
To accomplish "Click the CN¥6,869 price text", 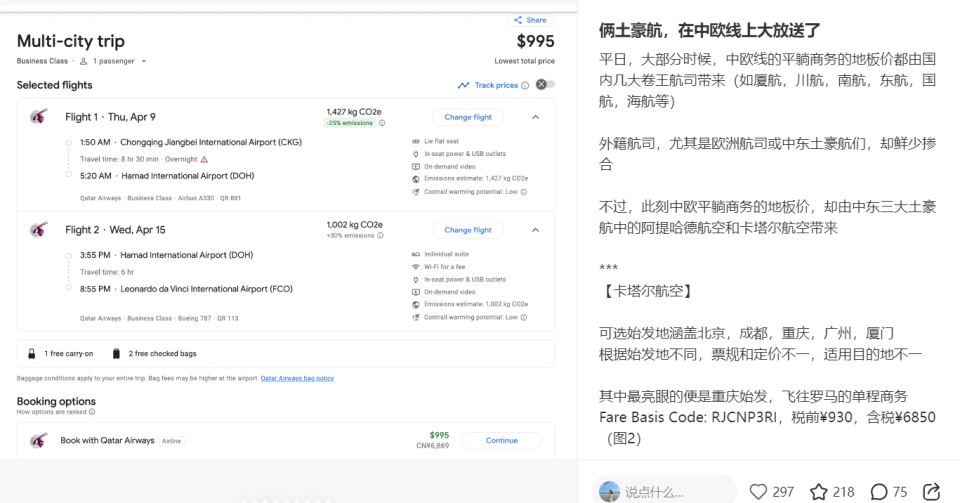I will point(432,446).
